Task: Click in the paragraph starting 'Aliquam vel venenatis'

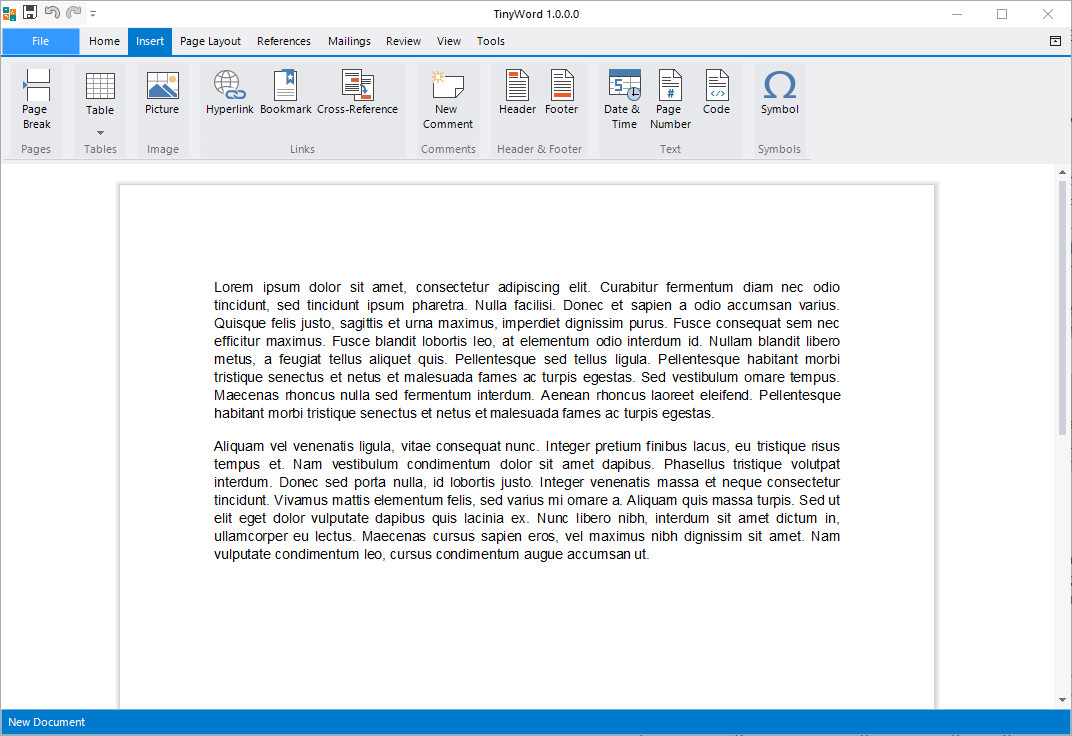Action: coord(526,500)
